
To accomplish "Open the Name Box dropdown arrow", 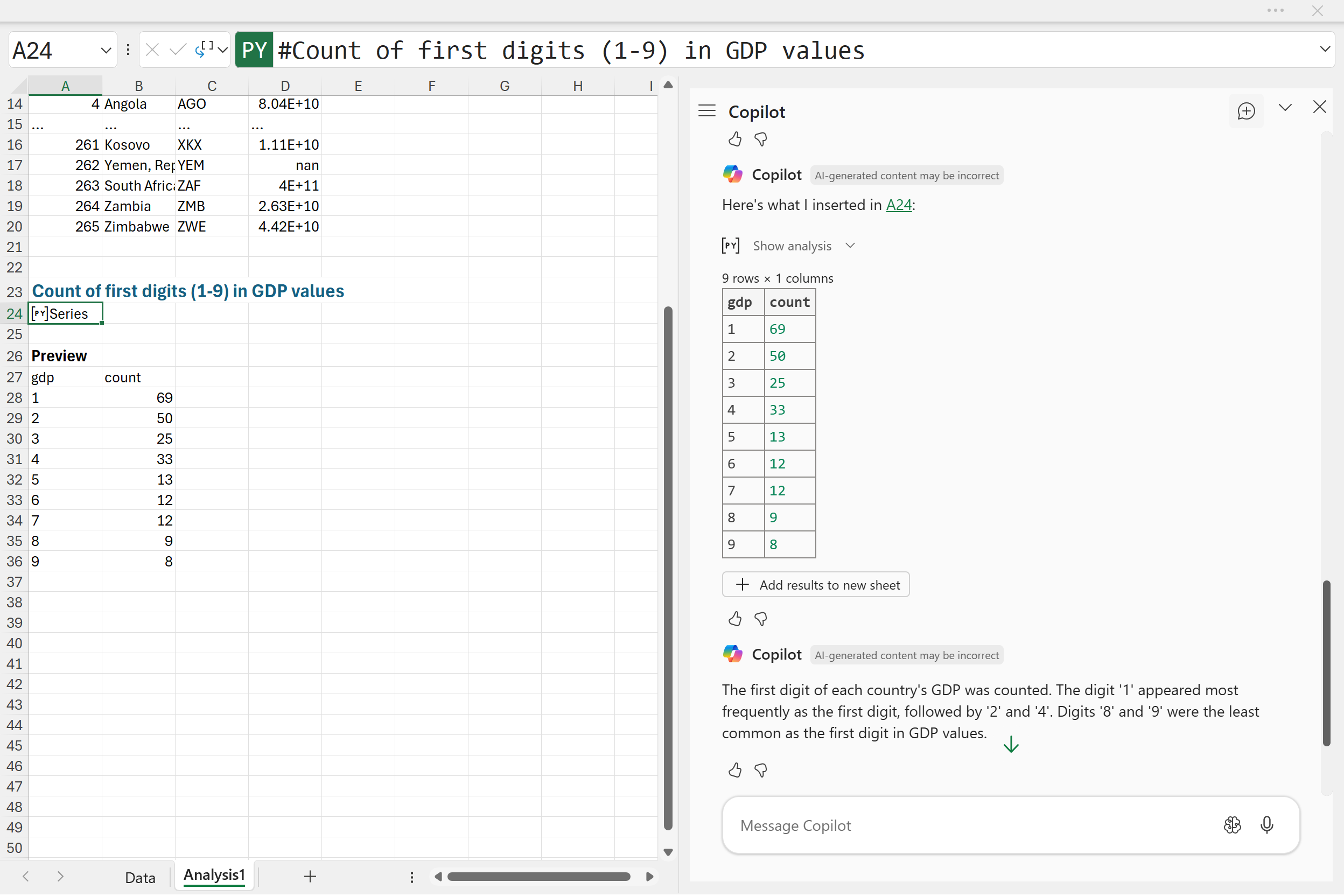I will [x=106, y=50].
